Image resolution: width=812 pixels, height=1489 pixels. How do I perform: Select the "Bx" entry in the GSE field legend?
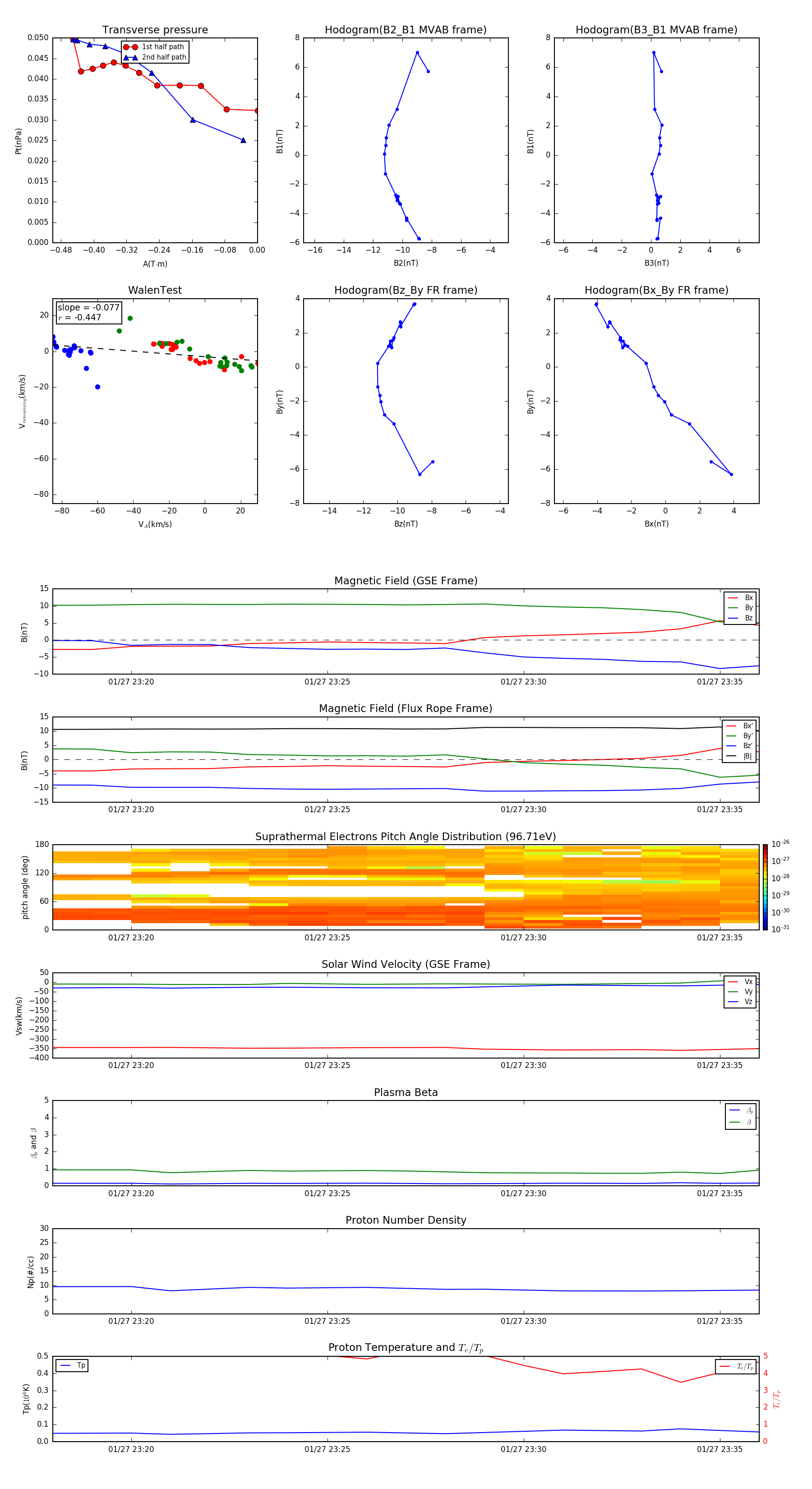740,598
